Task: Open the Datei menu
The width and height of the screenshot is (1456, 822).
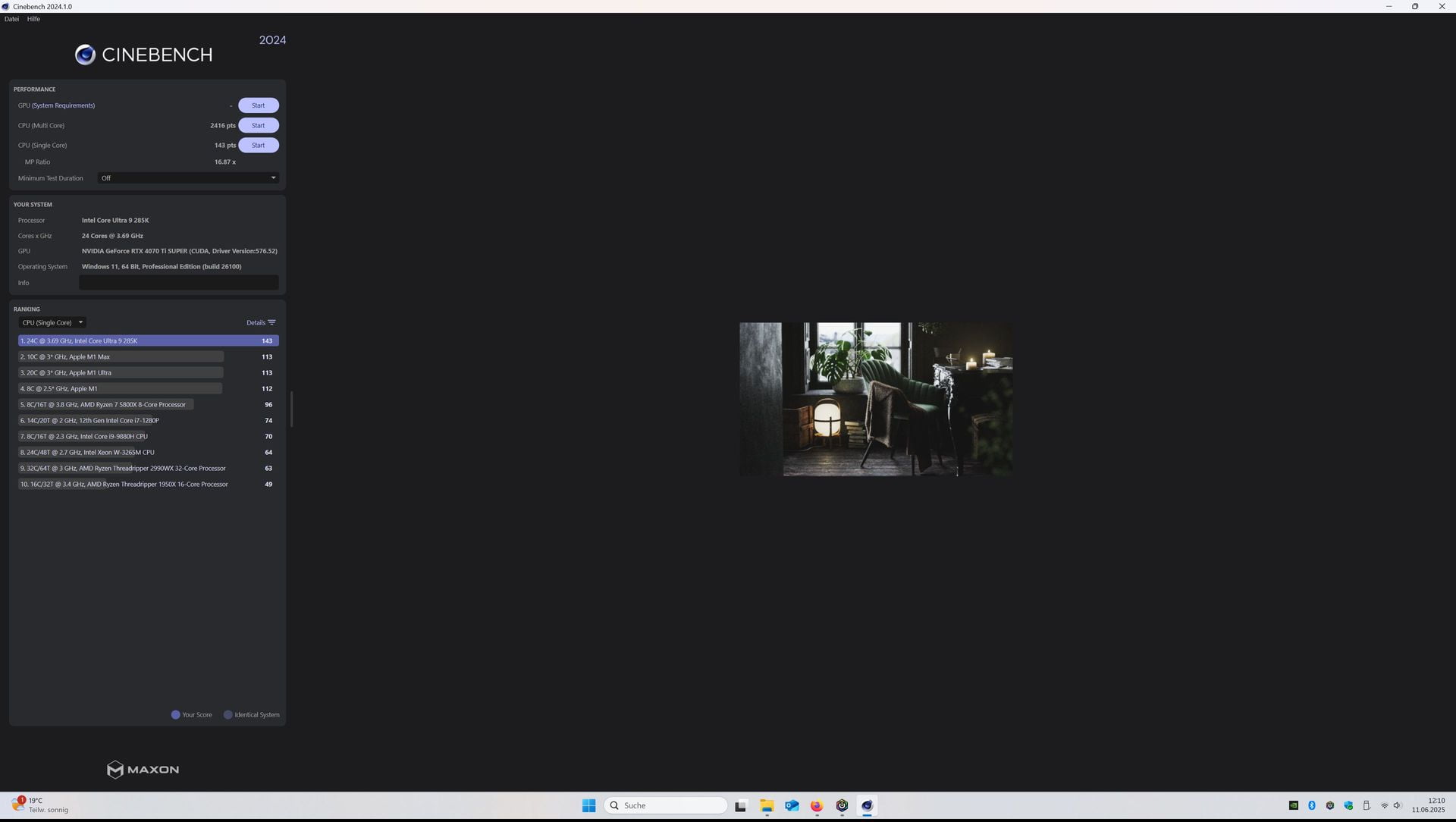Action: coord(11,19)
